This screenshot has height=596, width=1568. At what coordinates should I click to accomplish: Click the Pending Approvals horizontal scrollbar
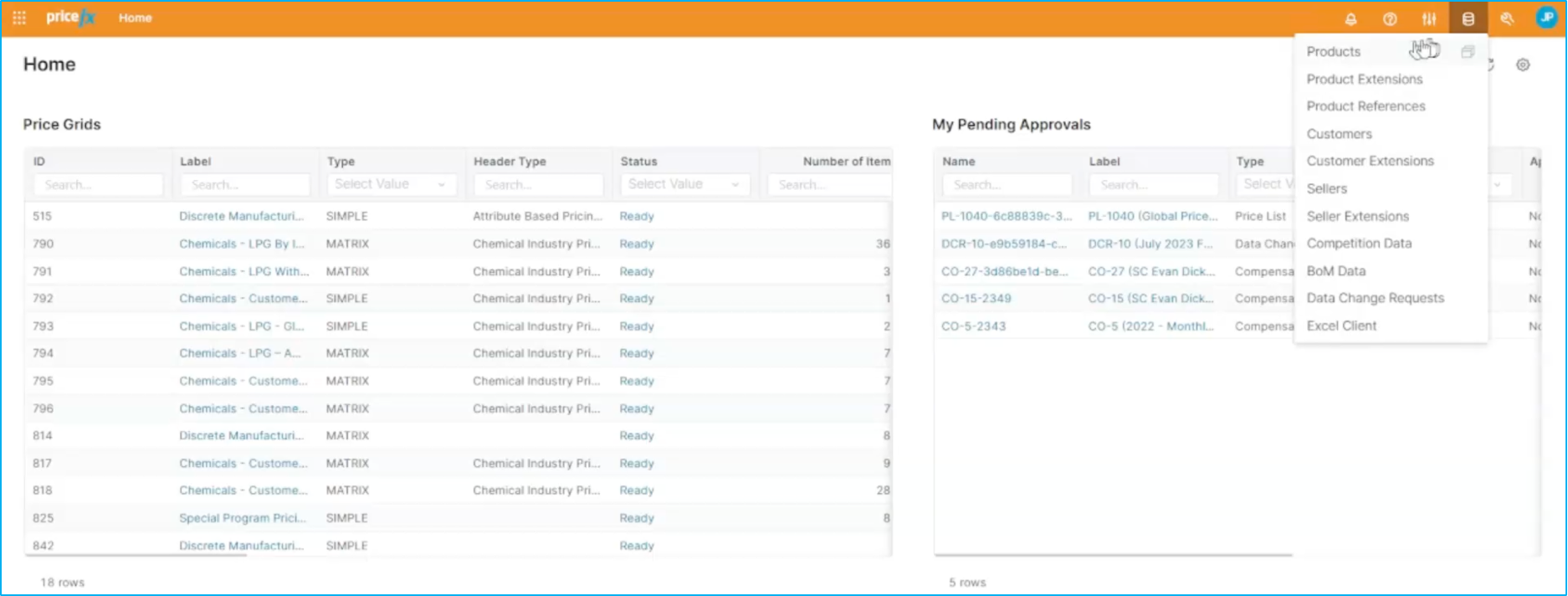[x=1114, y=555]
